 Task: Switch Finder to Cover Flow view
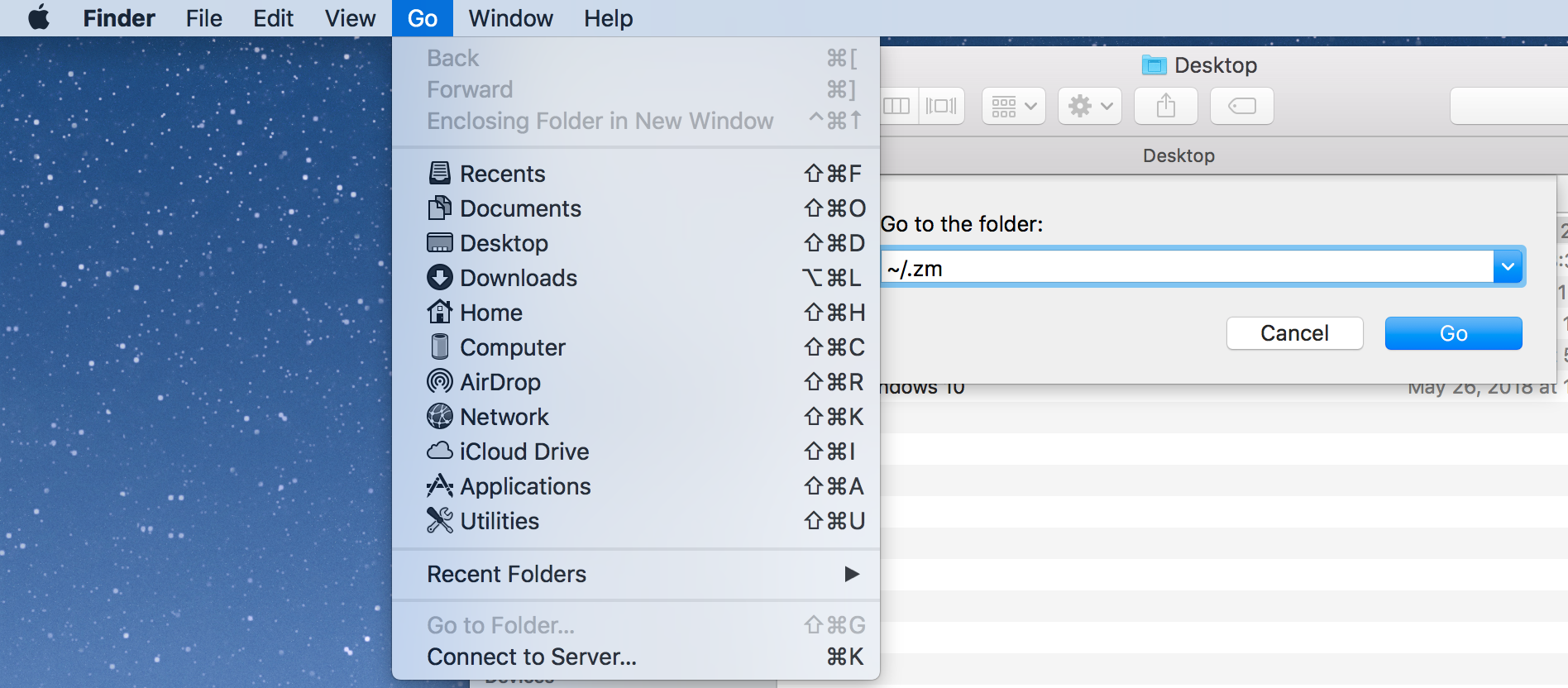941,106
